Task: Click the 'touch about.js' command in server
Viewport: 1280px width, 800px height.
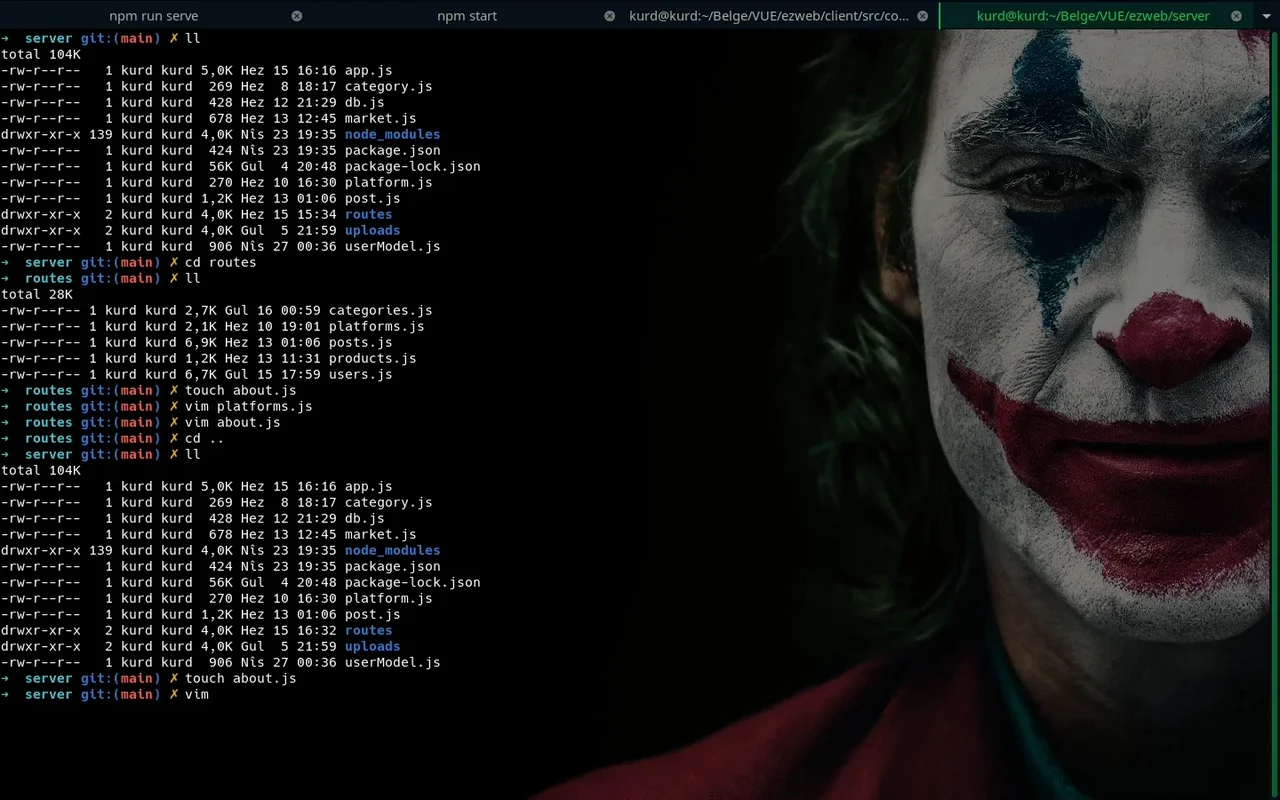Action: 240,678
